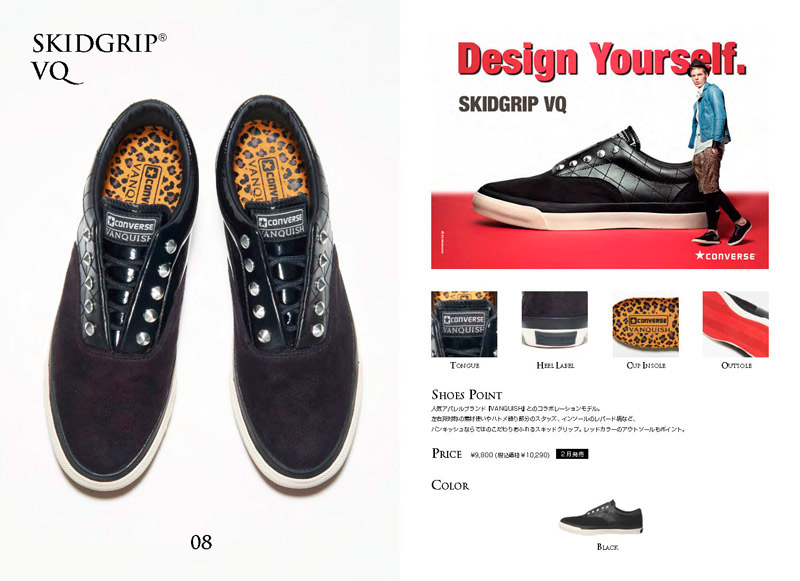800x581 pixels.
Task: Choose the Black color shoe swatch
Action: point(601,517)
